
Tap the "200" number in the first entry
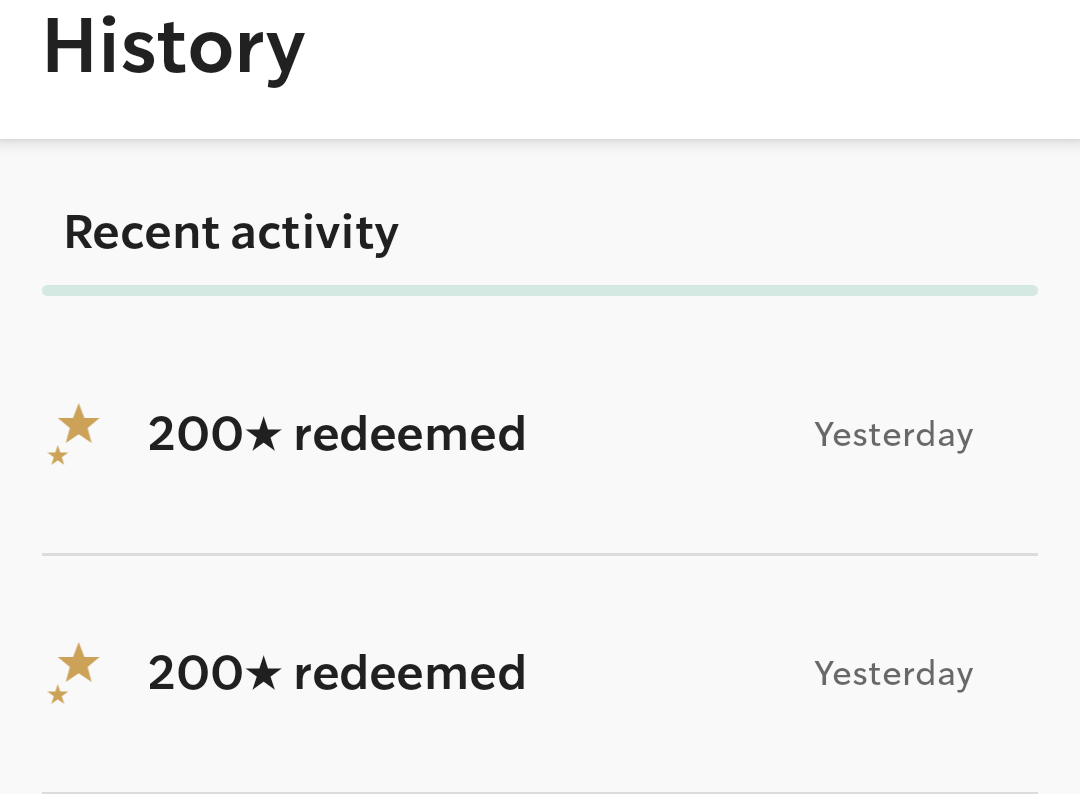tap(195, 435)
